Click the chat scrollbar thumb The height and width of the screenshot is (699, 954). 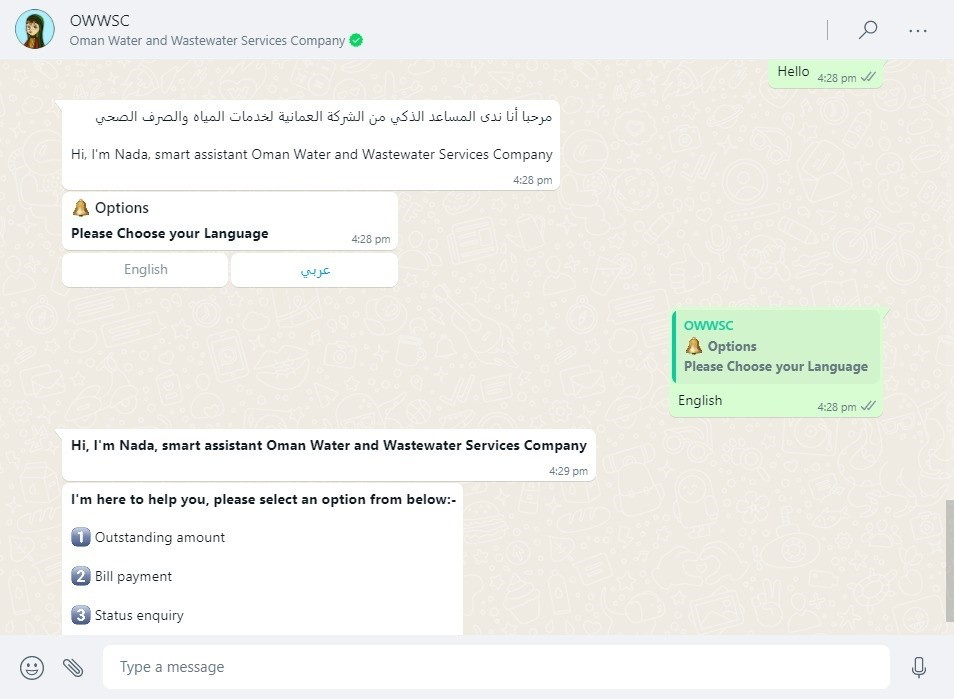pos(950,561)
